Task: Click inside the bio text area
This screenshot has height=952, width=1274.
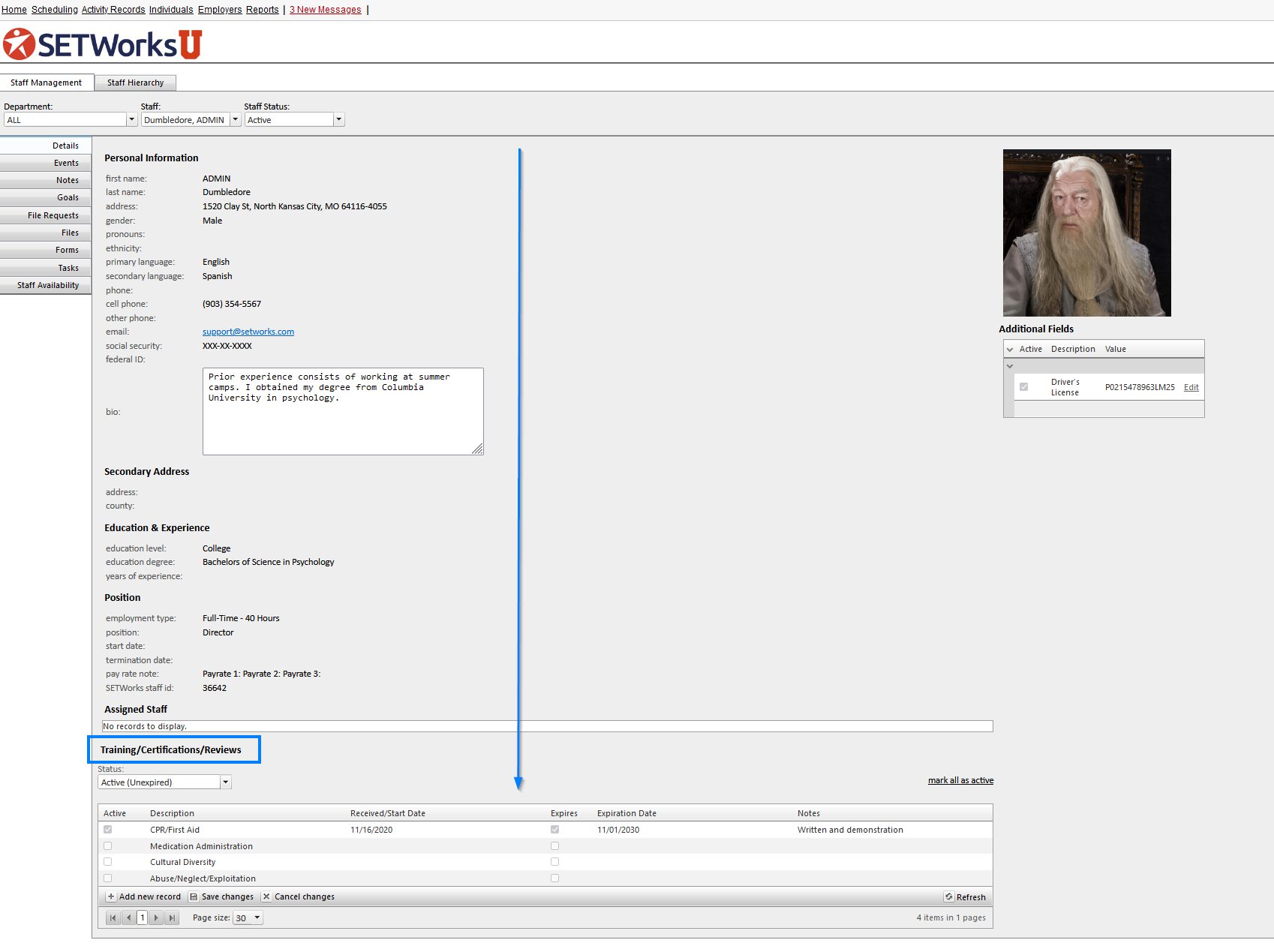Action: coord(343,411)
